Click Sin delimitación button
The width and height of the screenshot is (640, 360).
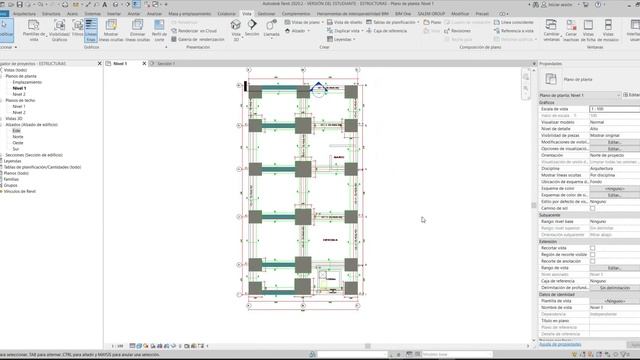click(x=614, y=288)
